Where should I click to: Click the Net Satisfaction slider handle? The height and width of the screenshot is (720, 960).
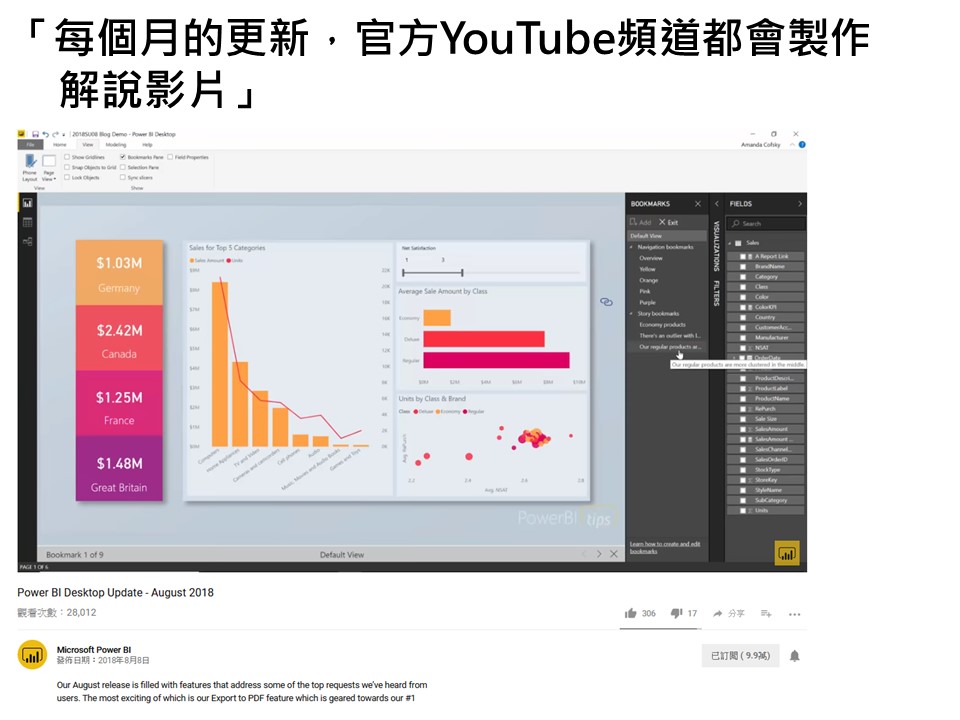462,272
